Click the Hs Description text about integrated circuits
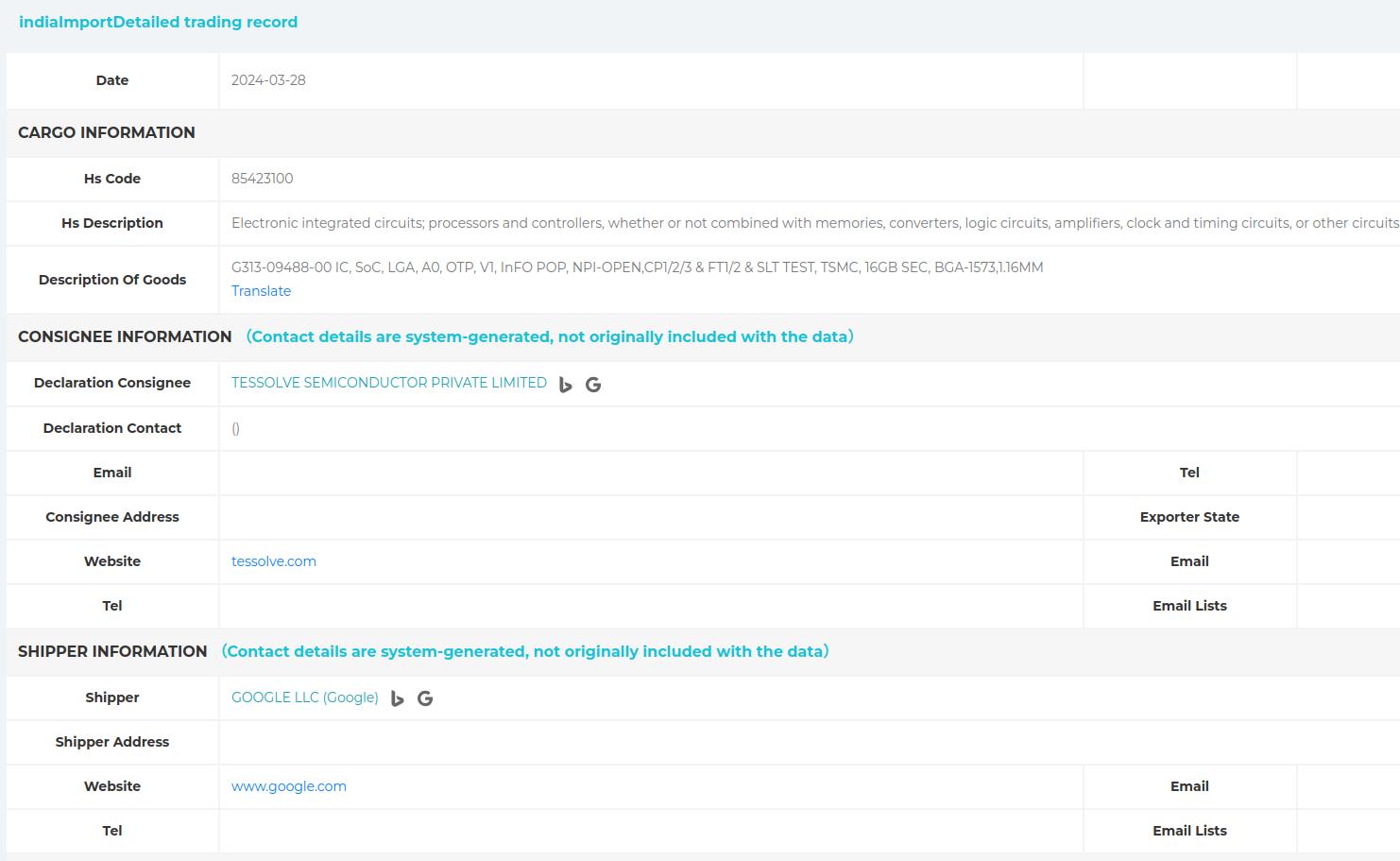This screenshot has height=861, width=1400. pos(815,223)
